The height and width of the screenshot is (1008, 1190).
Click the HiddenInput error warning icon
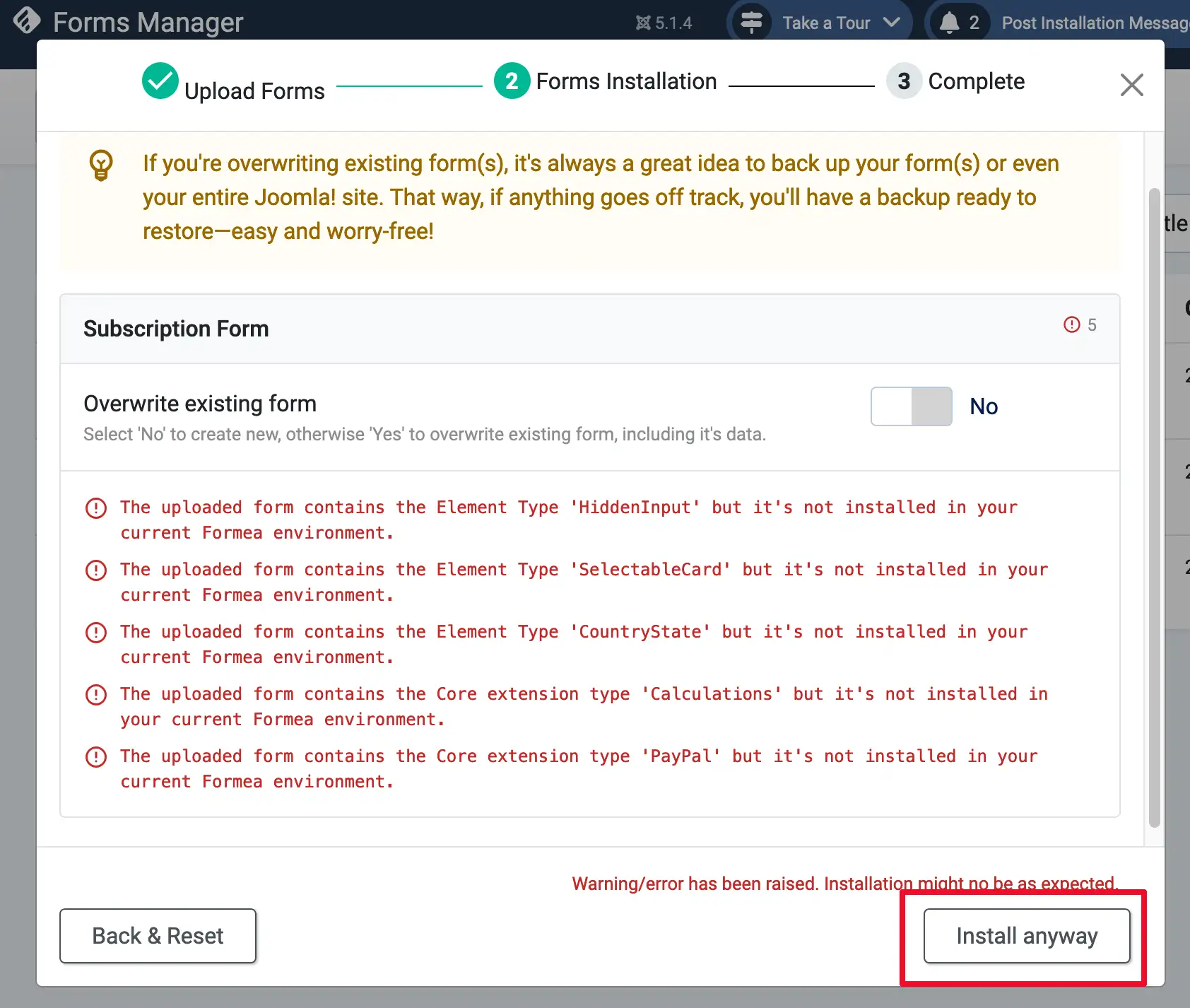pyautogui.click(x=96, y=508)
